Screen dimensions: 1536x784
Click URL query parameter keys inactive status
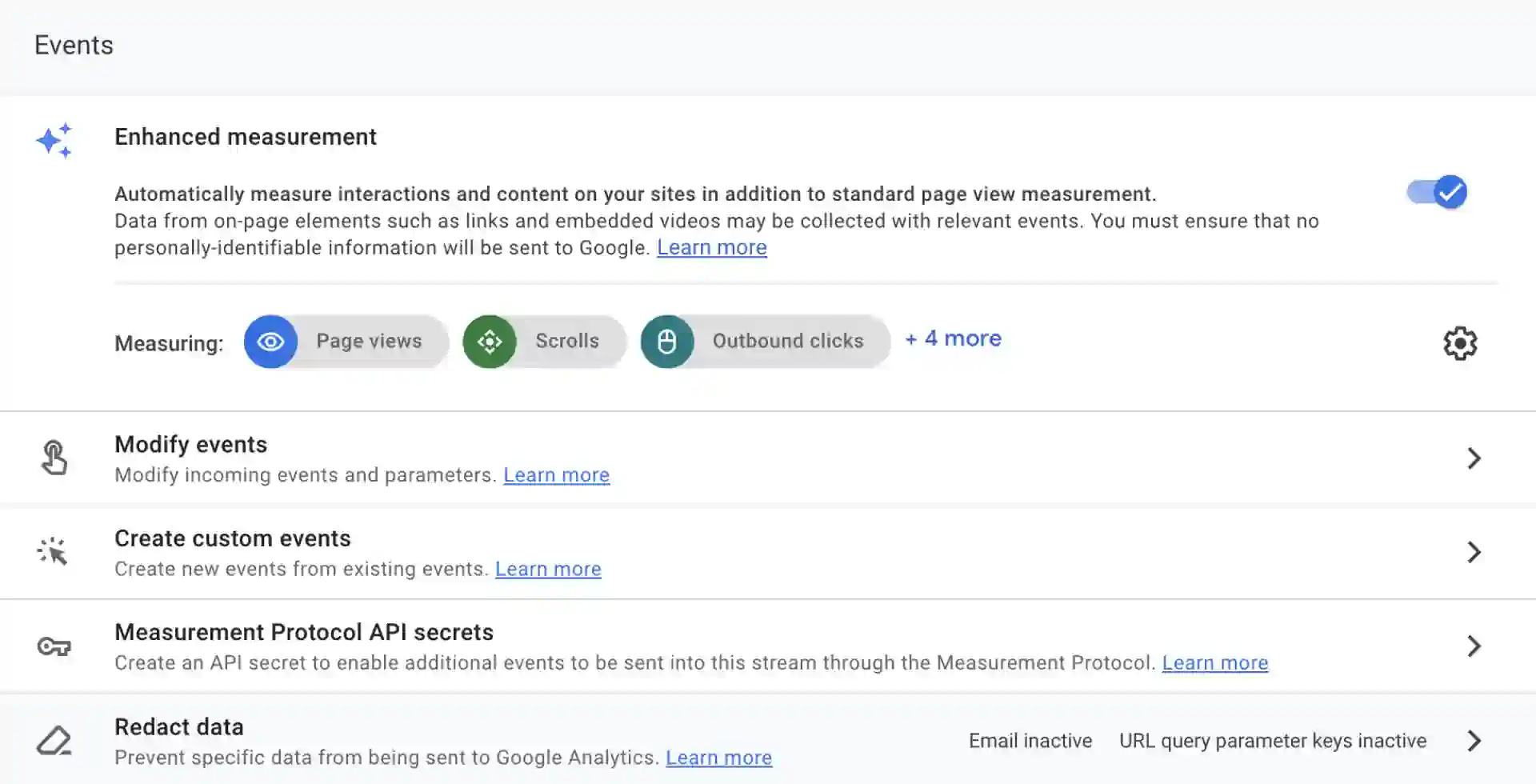coord(1273,741)
